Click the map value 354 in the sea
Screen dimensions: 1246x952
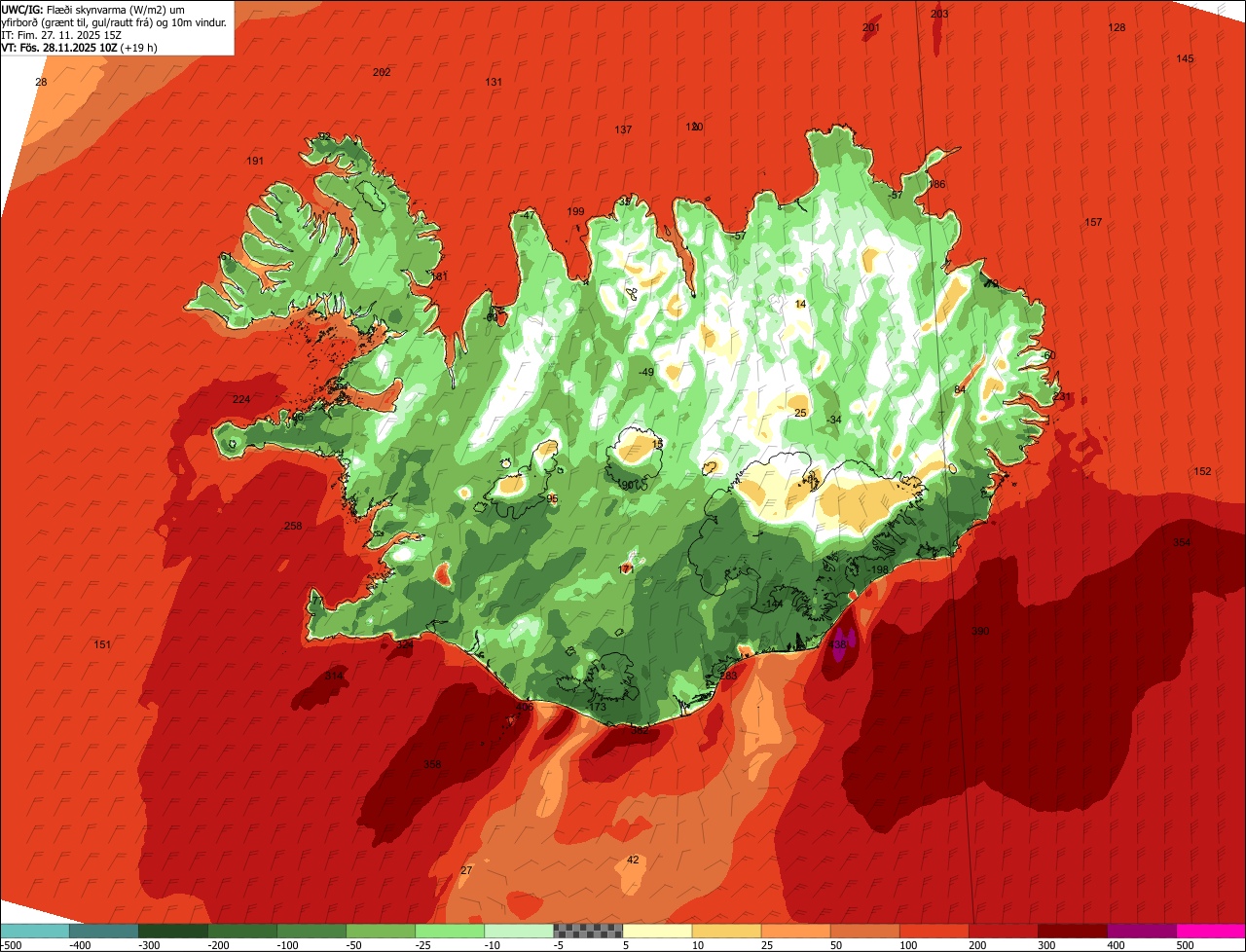pos(1182,542)
